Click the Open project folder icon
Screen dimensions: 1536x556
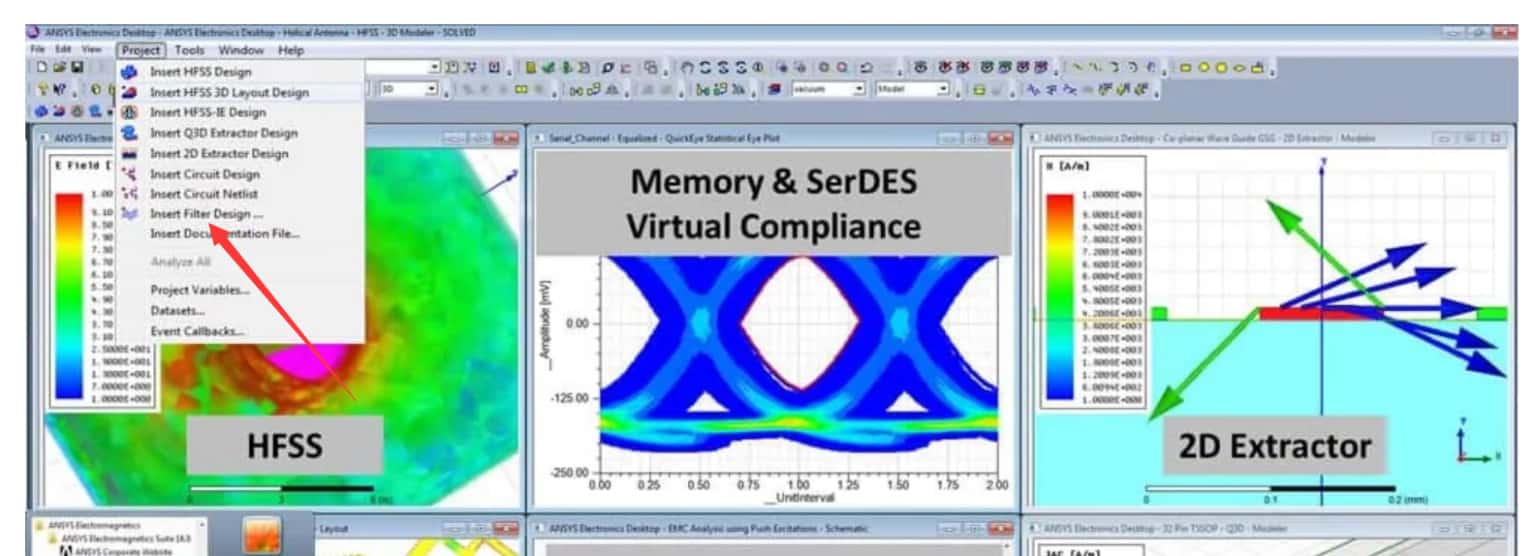point(59,67)
